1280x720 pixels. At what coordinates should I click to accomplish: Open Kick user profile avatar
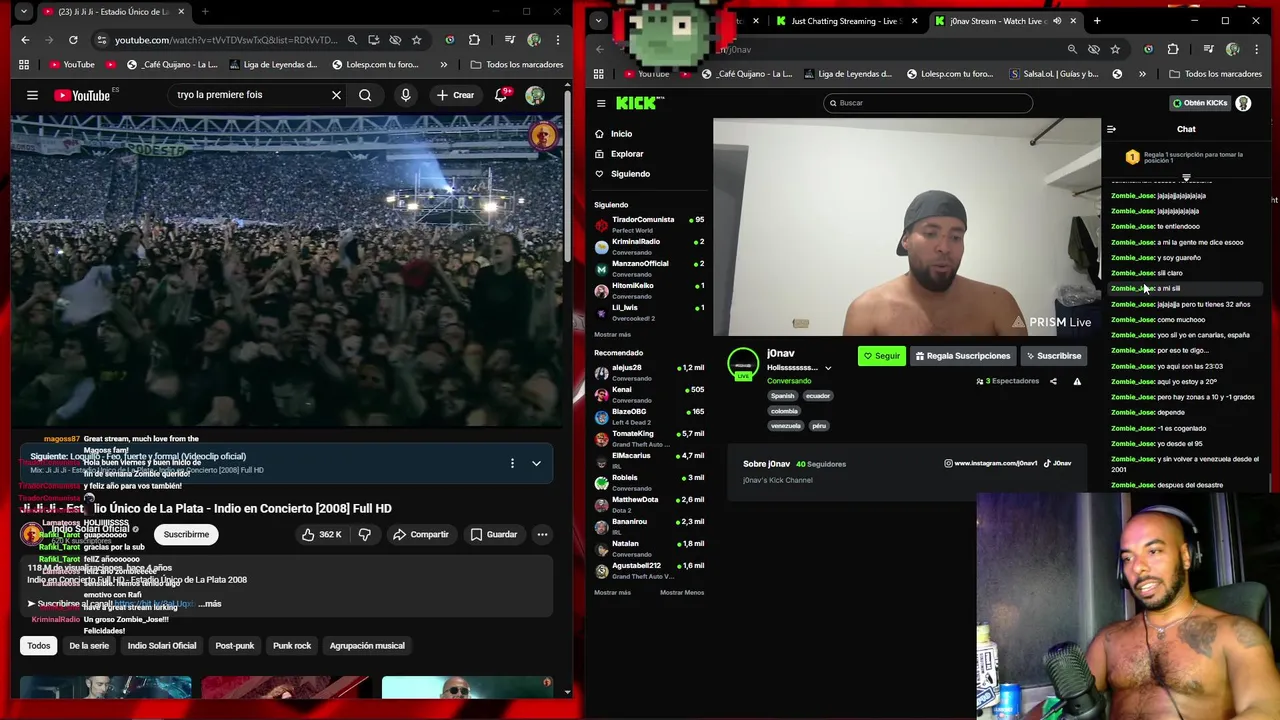[x=1243, y=103]
